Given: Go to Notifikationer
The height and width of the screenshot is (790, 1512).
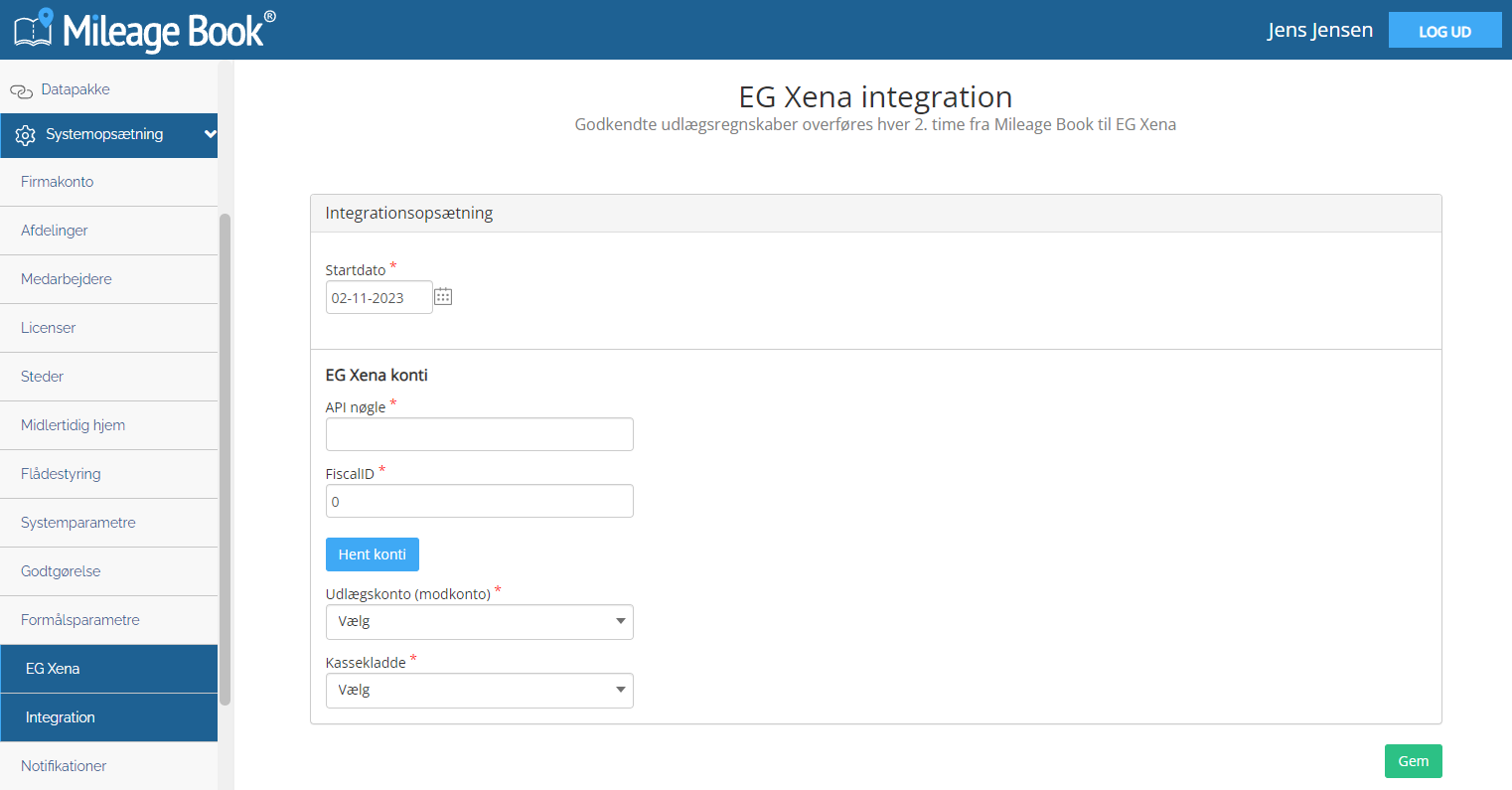Looking at the screenshot, I should click(109, 766).
